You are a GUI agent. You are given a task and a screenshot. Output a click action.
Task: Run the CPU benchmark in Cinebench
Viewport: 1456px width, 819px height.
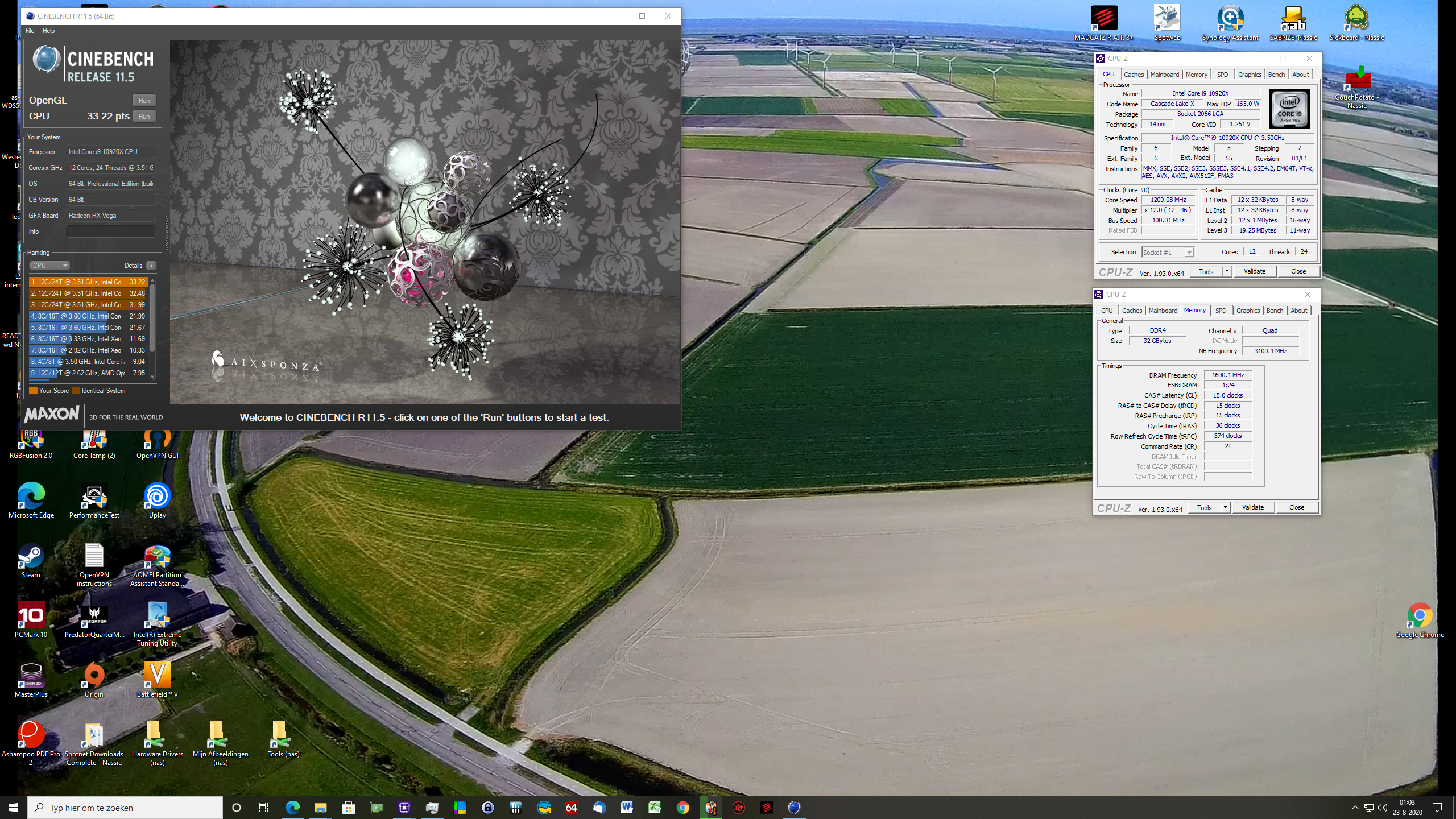click(144, 117)
